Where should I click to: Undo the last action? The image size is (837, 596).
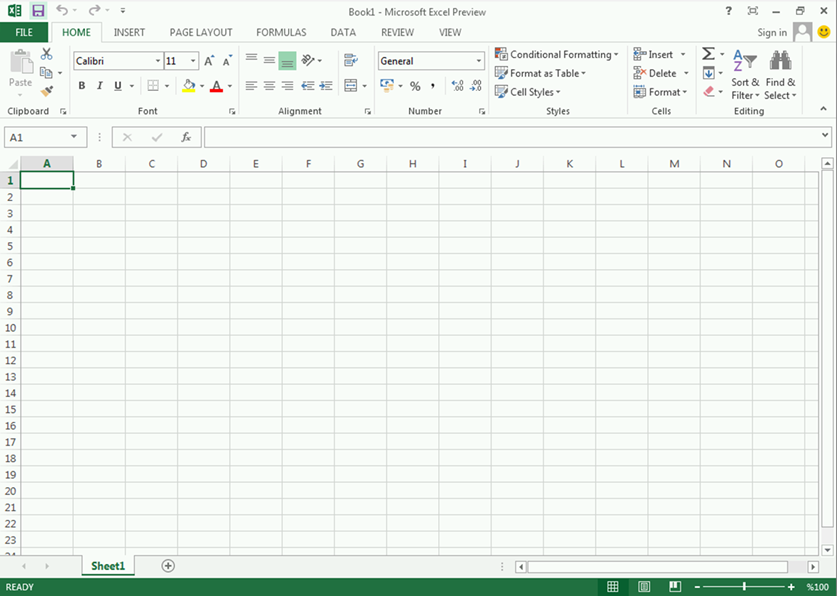(x=62, y=10)
